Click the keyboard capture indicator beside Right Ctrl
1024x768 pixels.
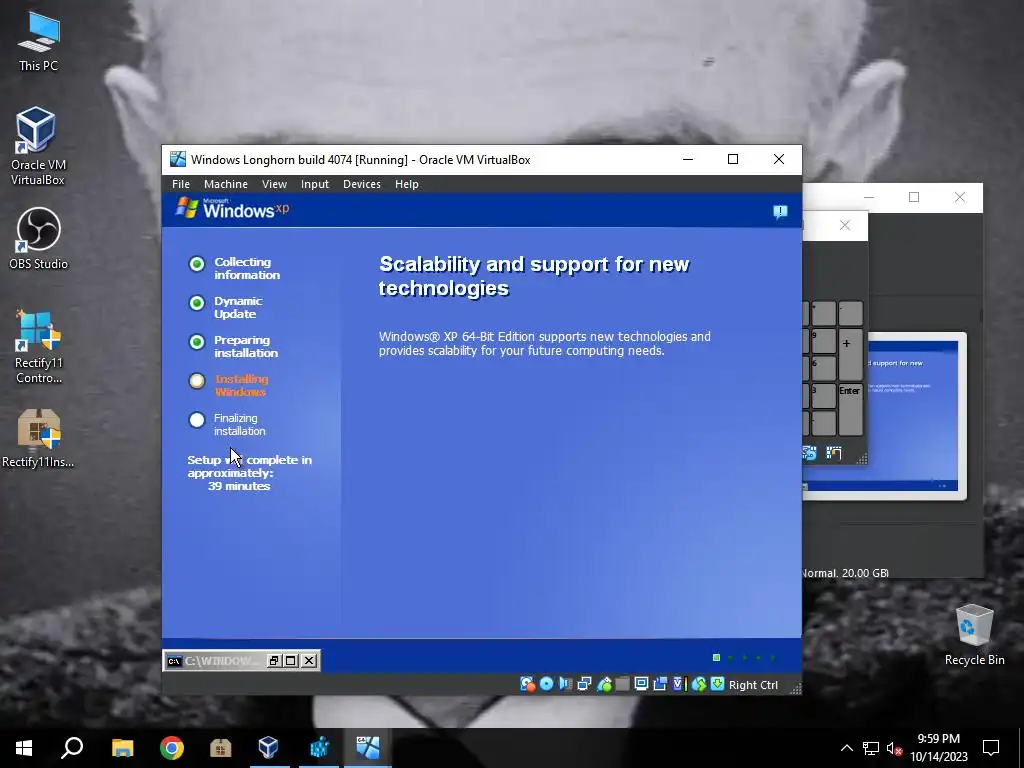coord(717,684)
